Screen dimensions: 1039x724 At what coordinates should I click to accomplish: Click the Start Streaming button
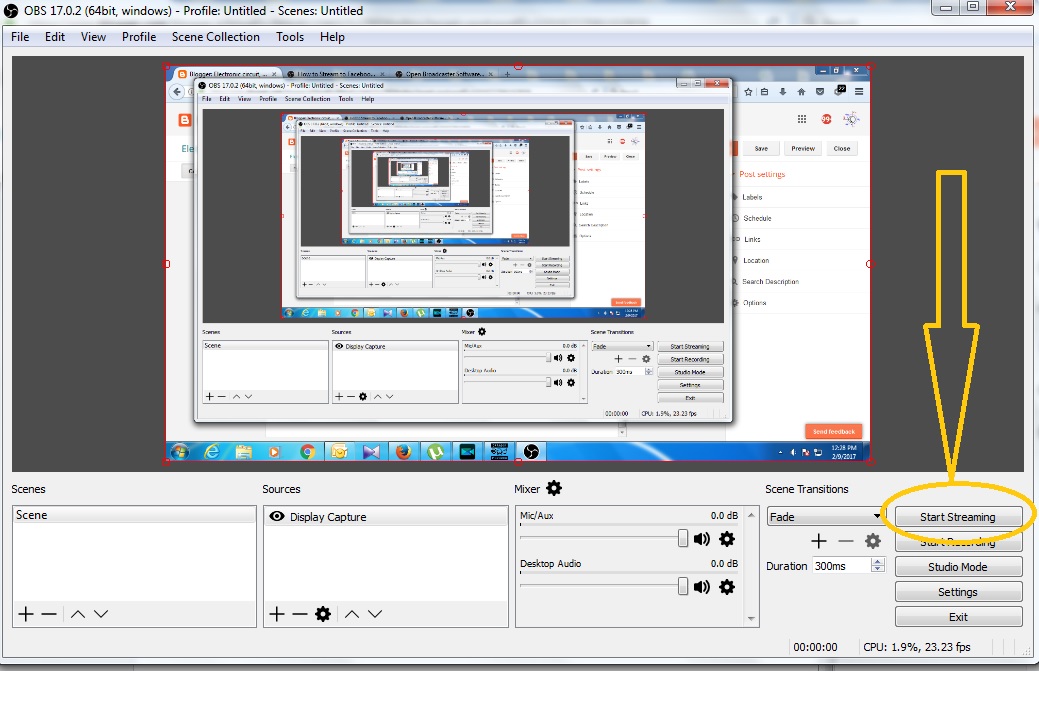[x=958, y=516]
